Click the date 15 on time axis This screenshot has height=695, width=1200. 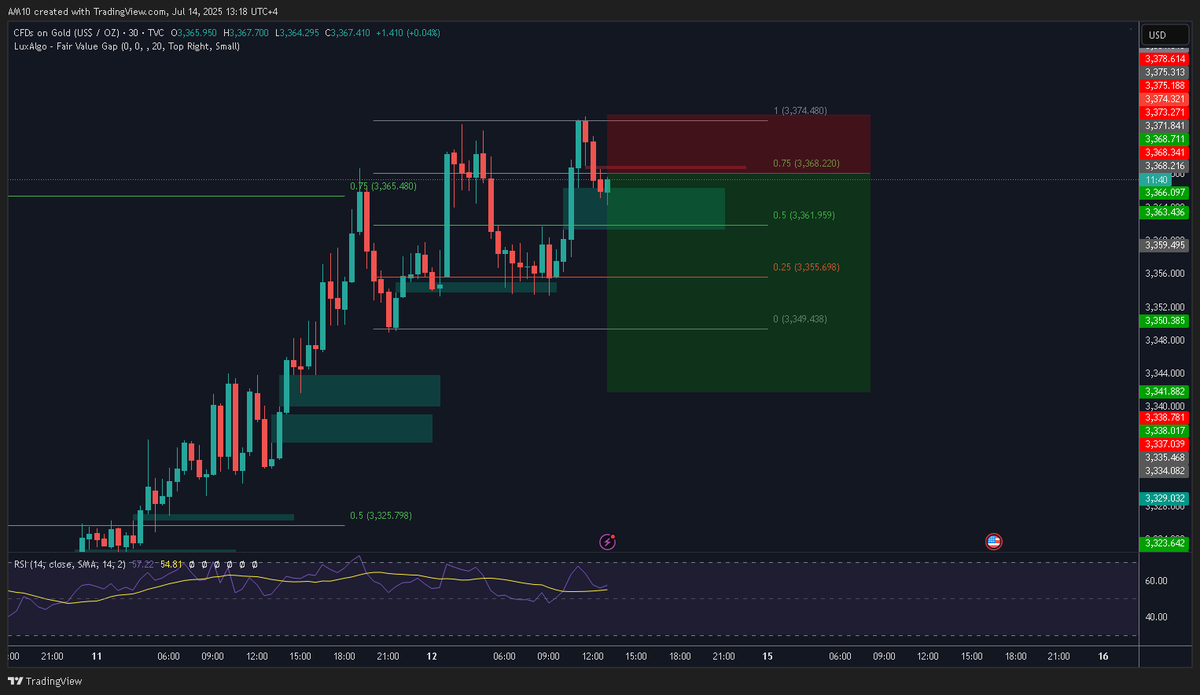pos(767,657)
